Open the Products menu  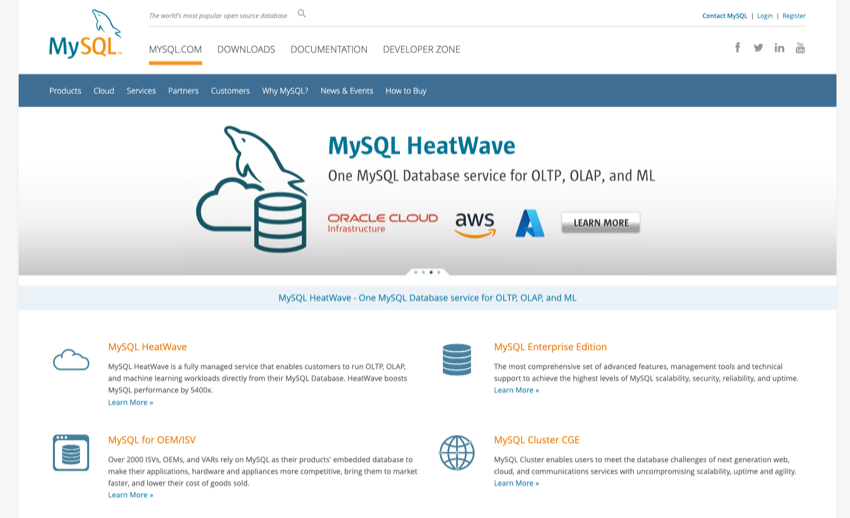click(65, 90)
